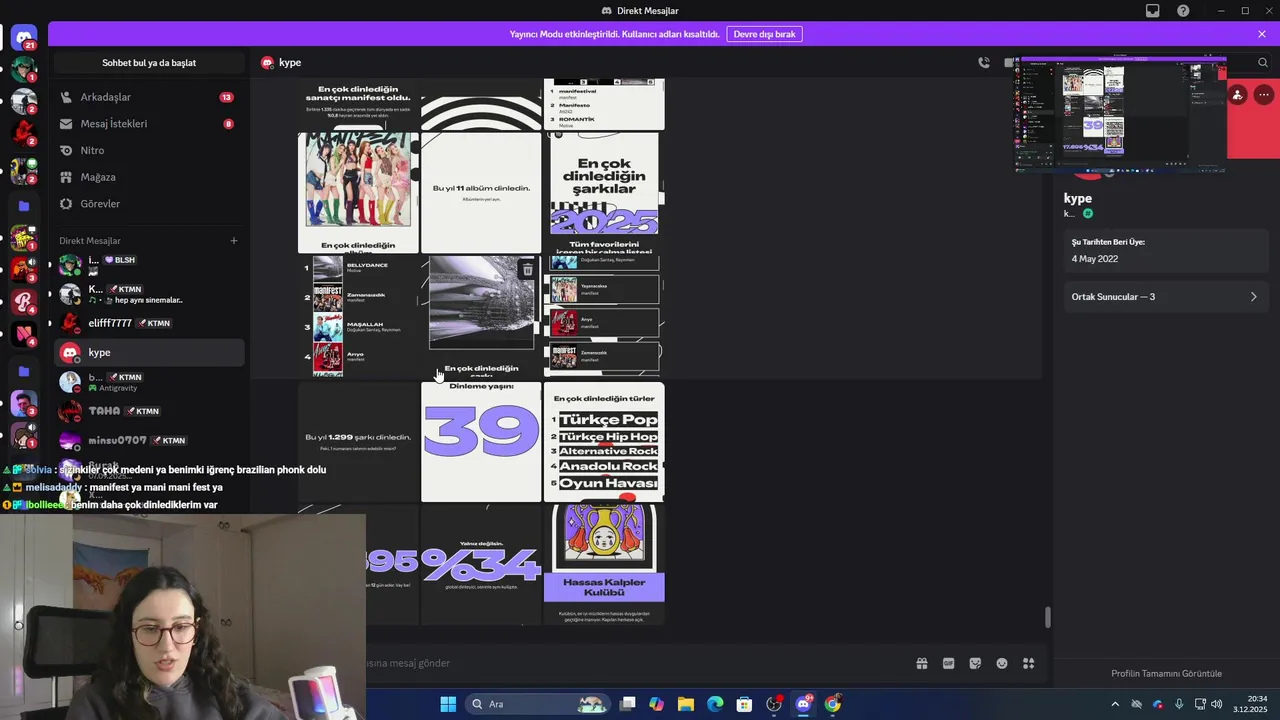Open the pink B server icon
This screenshot has height=720, width=1280.
tap(24, 300)
